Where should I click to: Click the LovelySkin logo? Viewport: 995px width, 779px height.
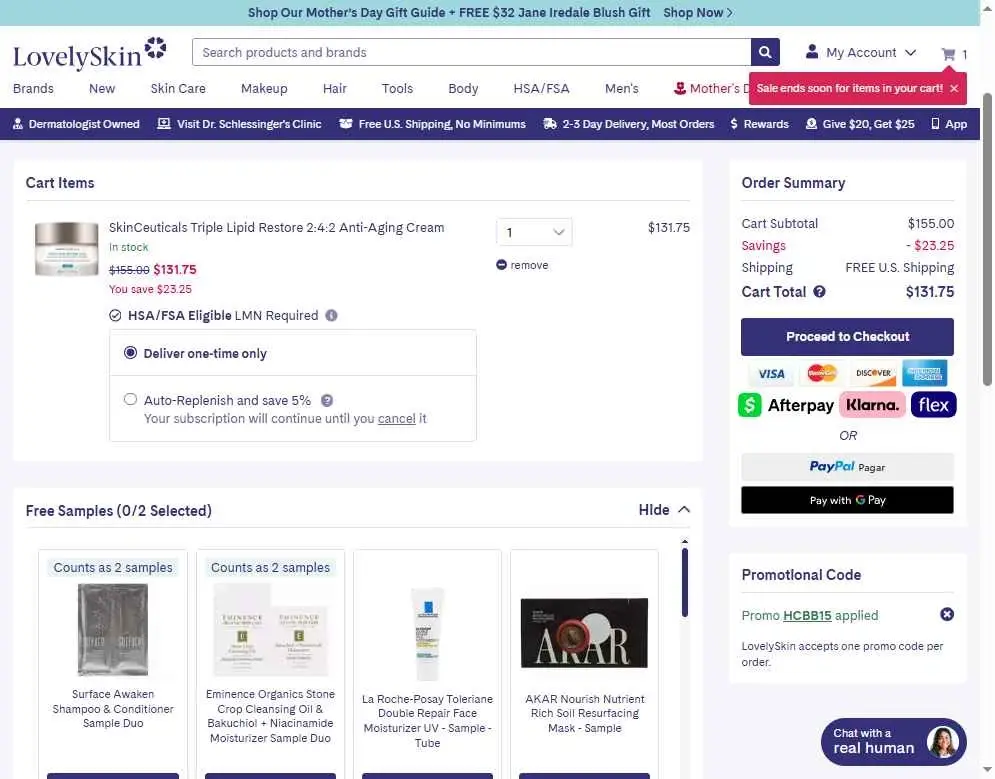(89, 53)
